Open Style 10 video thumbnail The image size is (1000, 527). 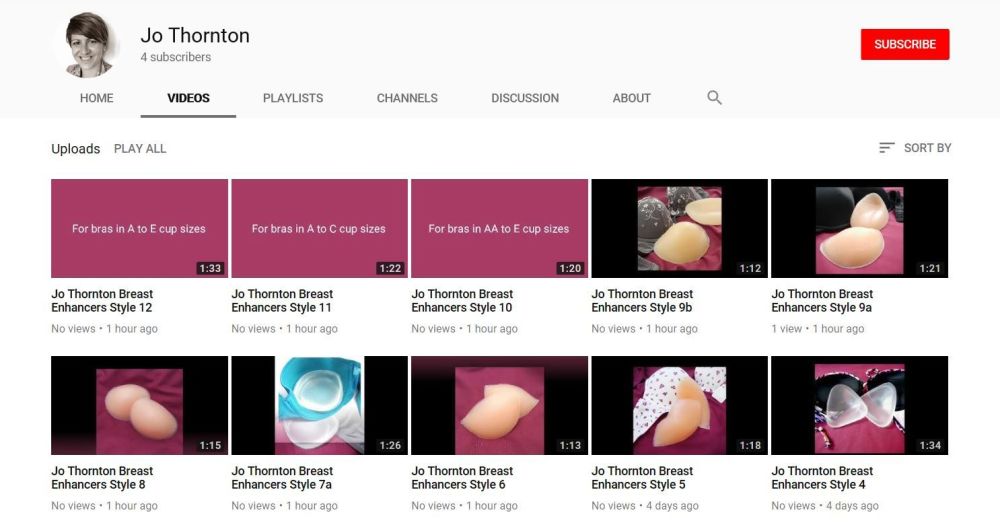[499, 228]
